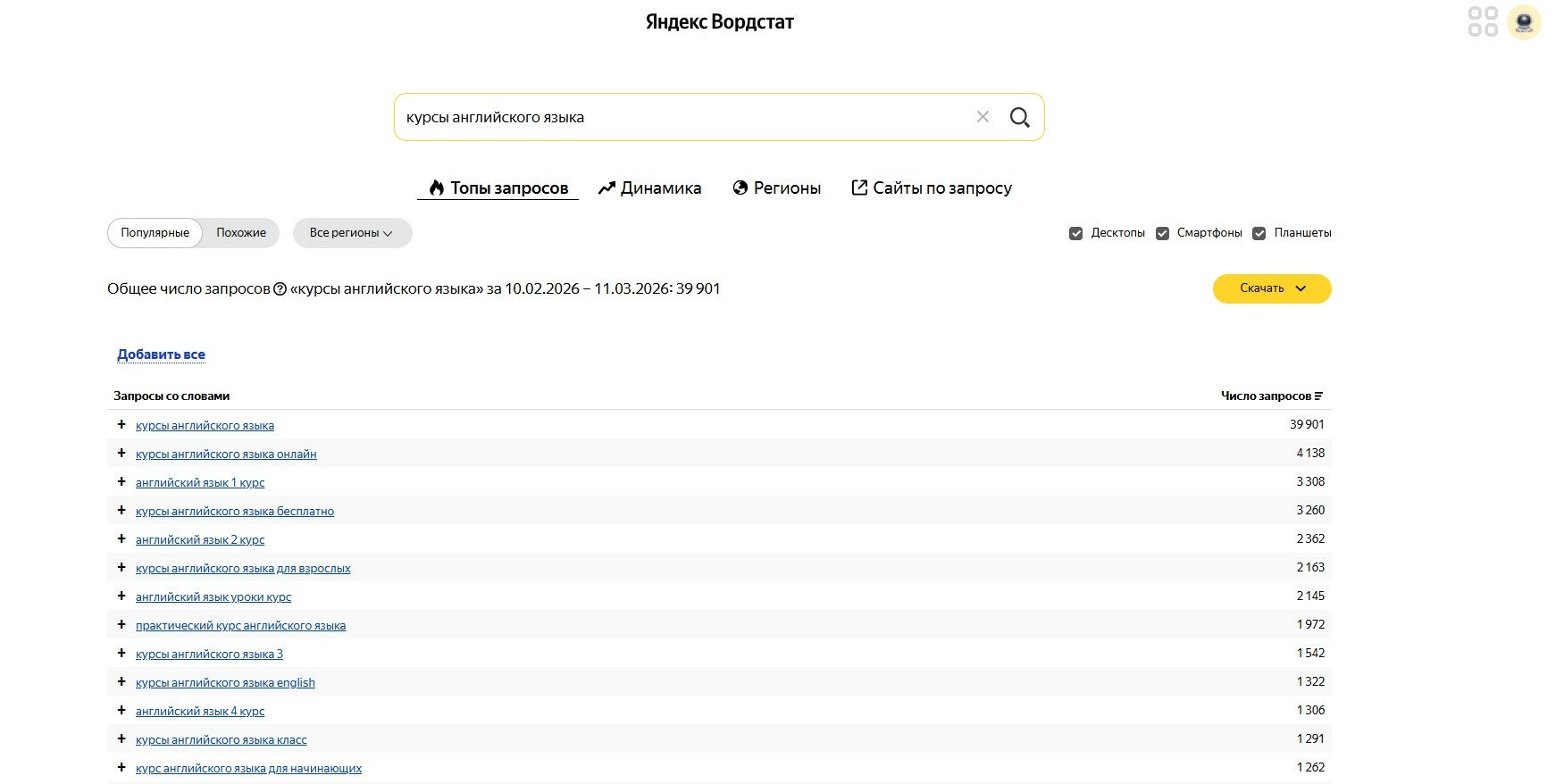This screenshot has height=784, width=1564.
Task: Open курс английского языка для начинающих link
Action: pyautogui.click(x=248, y=769)
